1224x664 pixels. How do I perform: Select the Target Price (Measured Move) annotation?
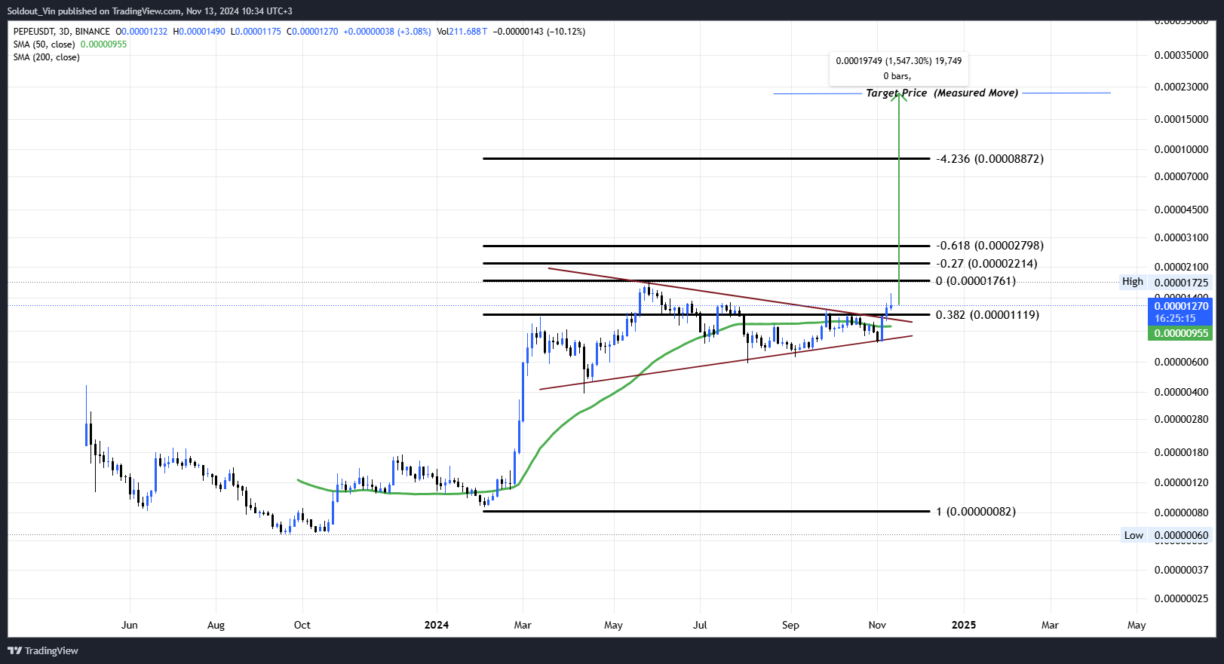941,92
